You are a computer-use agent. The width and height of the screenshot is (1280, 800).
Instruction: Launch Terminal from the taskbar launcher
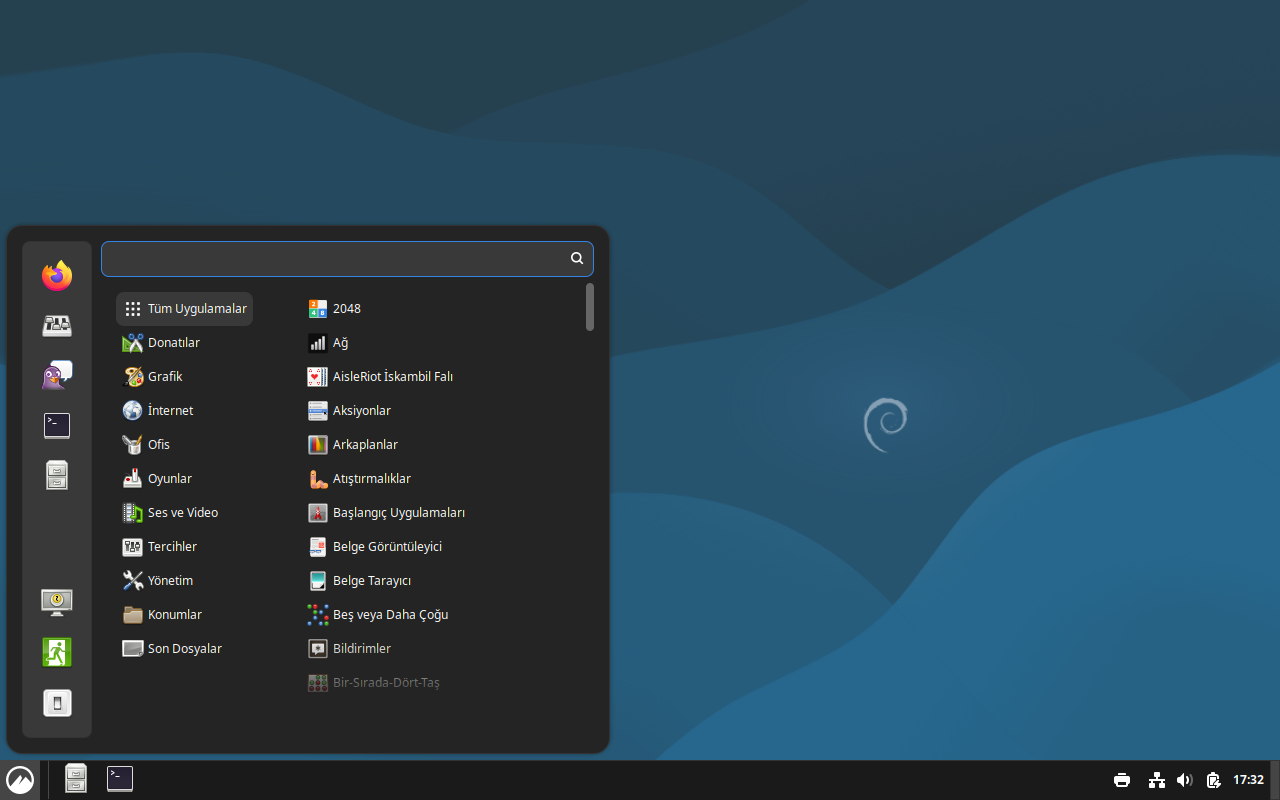tap(120, 779)
